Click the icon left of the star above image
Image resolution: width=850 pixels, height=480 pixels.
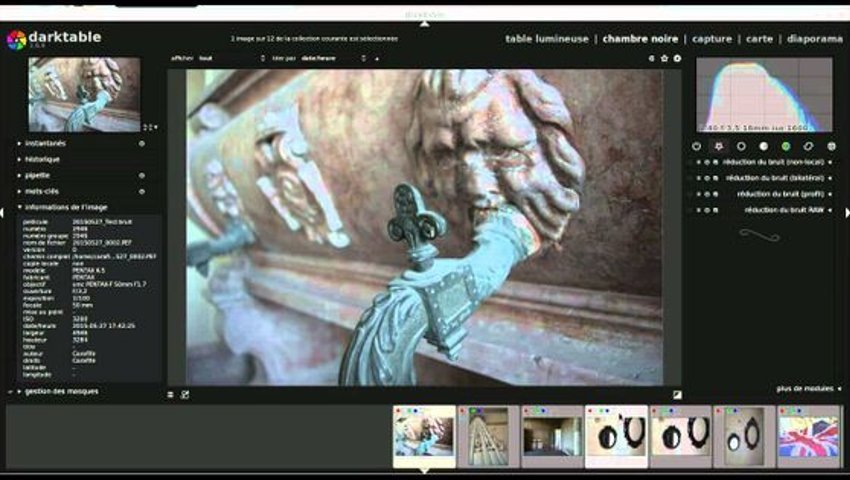tap(652, 58)
